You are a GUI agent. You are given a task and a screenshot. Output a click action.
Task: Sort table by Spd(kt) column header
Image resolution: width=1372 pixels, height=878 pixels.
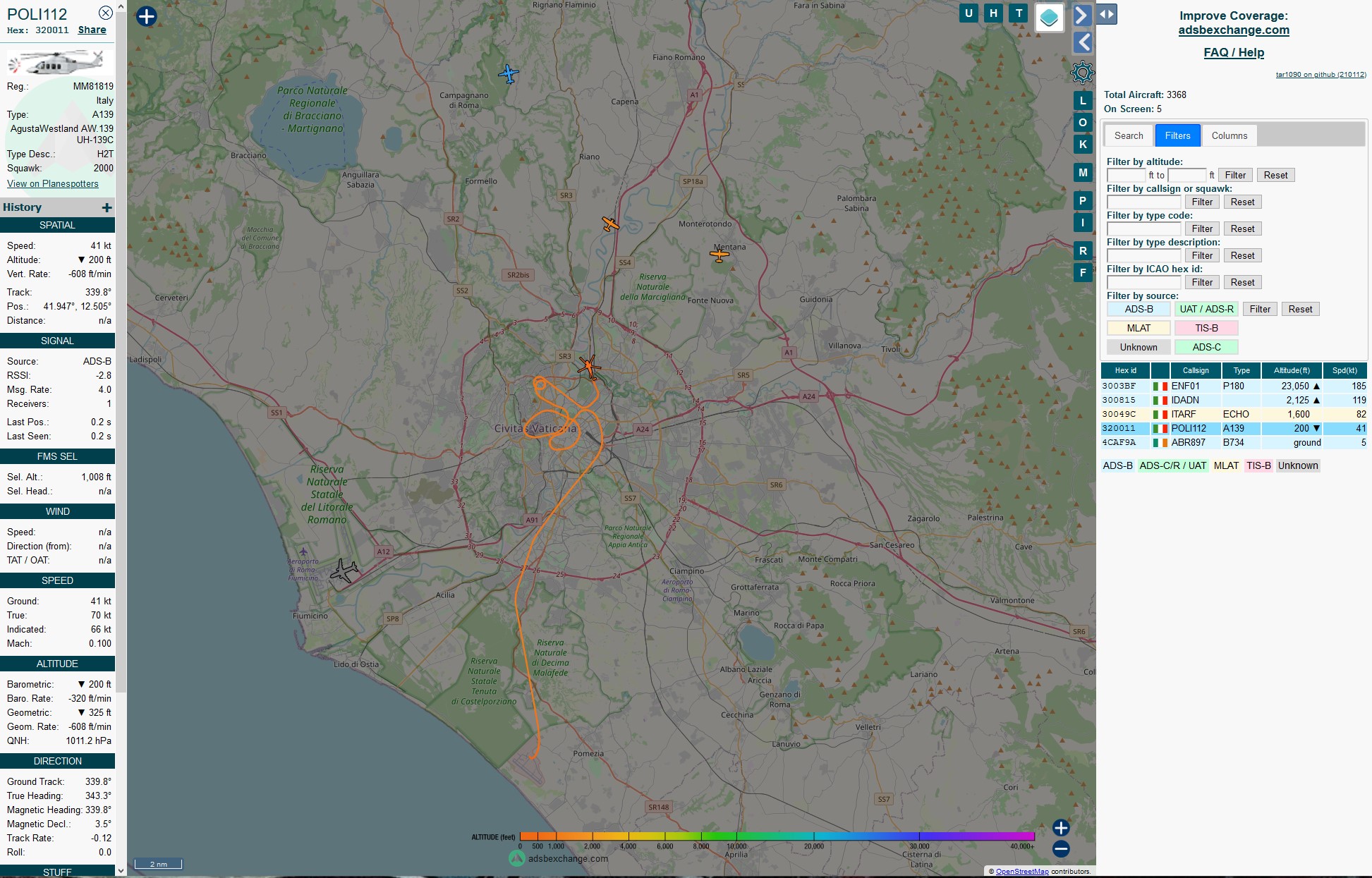tap(1344, 370)
